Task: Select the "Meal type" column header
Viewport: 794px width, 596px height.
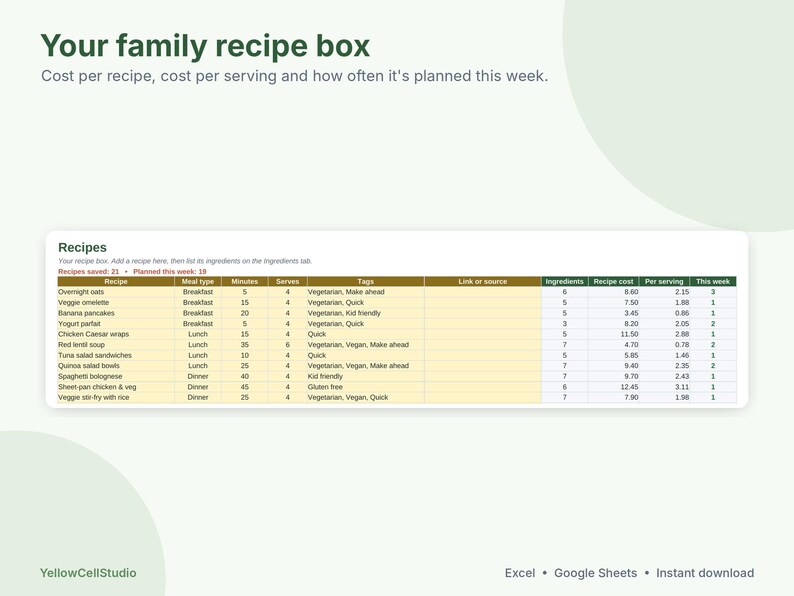Action: (x=198, y=282)
